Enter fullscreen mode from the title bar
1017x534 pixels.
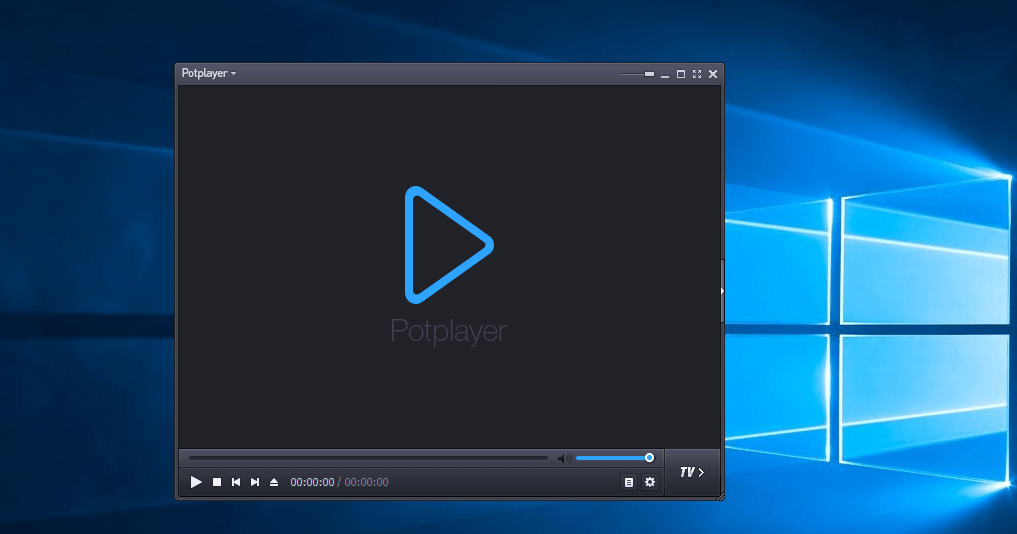pyautogui.click(x=697, y=74)
